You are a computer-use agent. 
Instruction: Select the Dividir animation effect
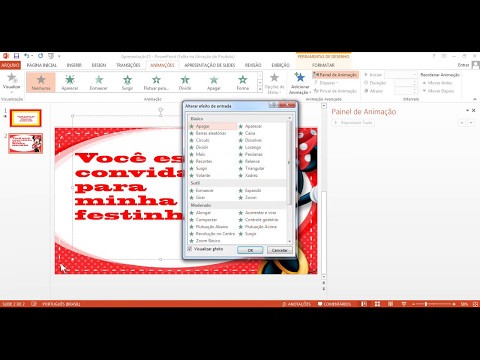click(185, 82)
